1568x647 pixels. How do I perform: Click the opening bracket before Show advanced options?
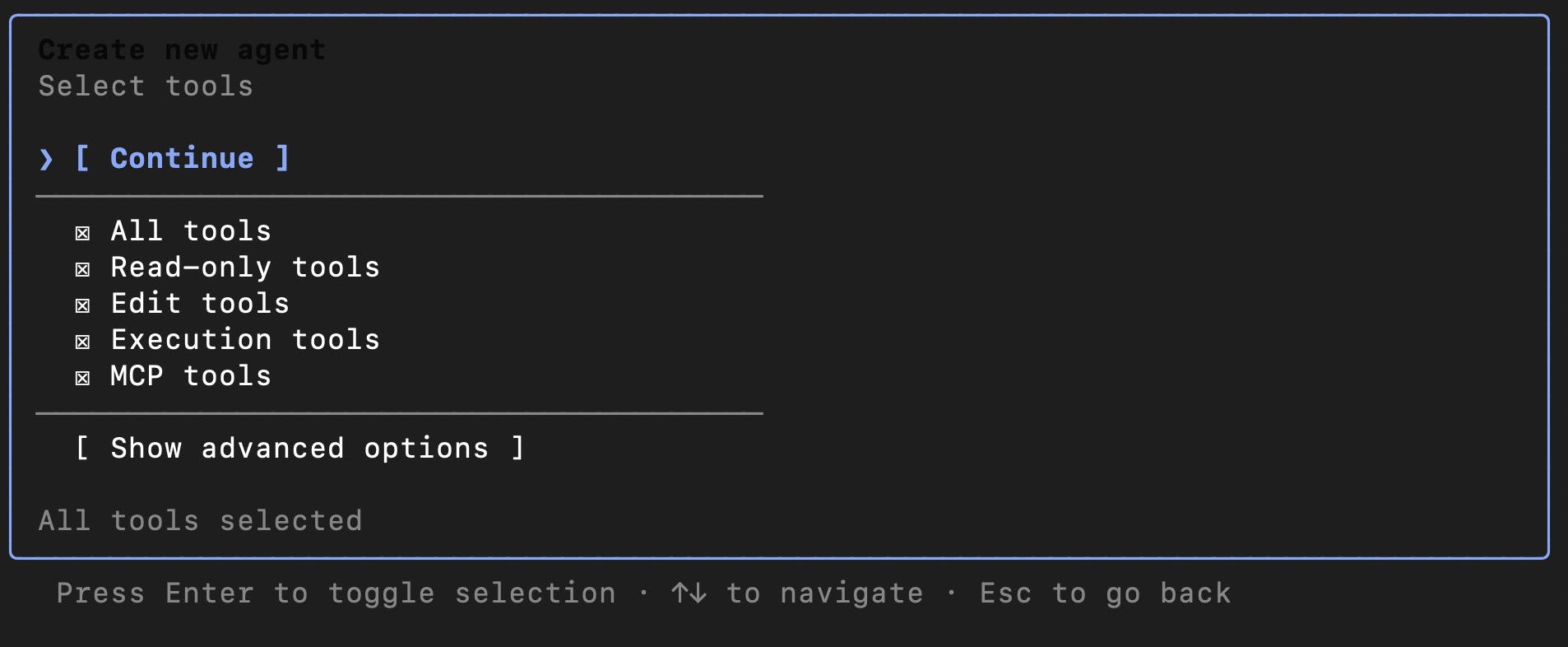(x=82, y=448)
